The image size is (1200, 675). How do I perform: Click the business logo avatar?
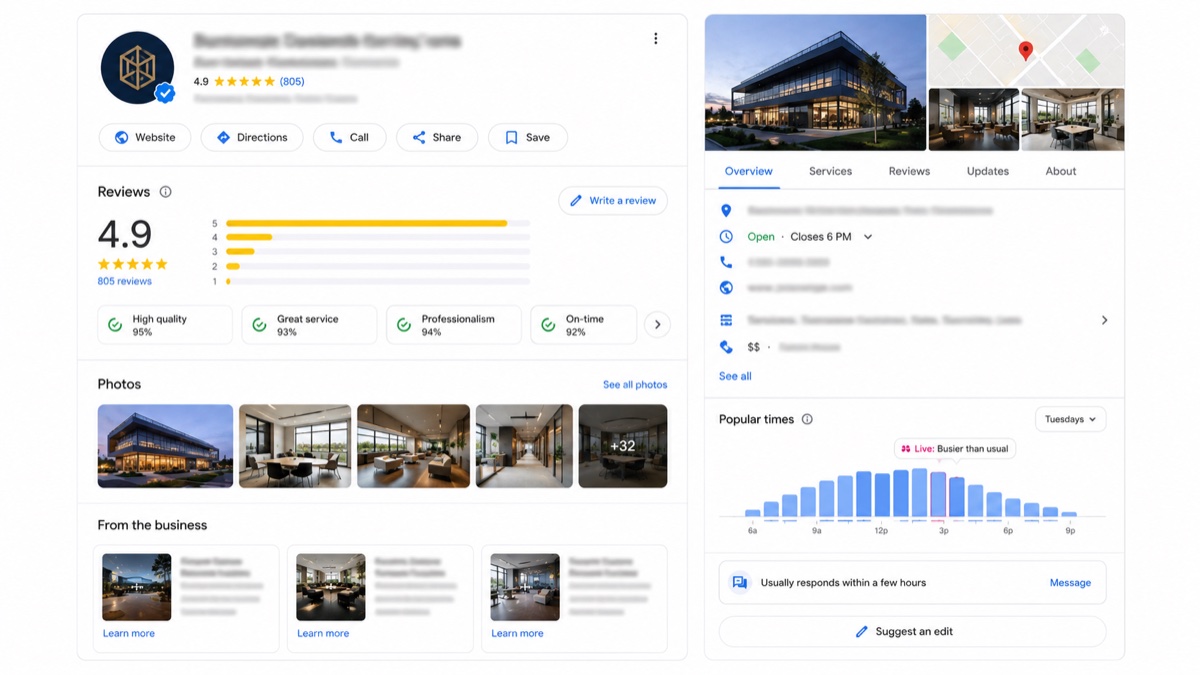click(137, 68)
